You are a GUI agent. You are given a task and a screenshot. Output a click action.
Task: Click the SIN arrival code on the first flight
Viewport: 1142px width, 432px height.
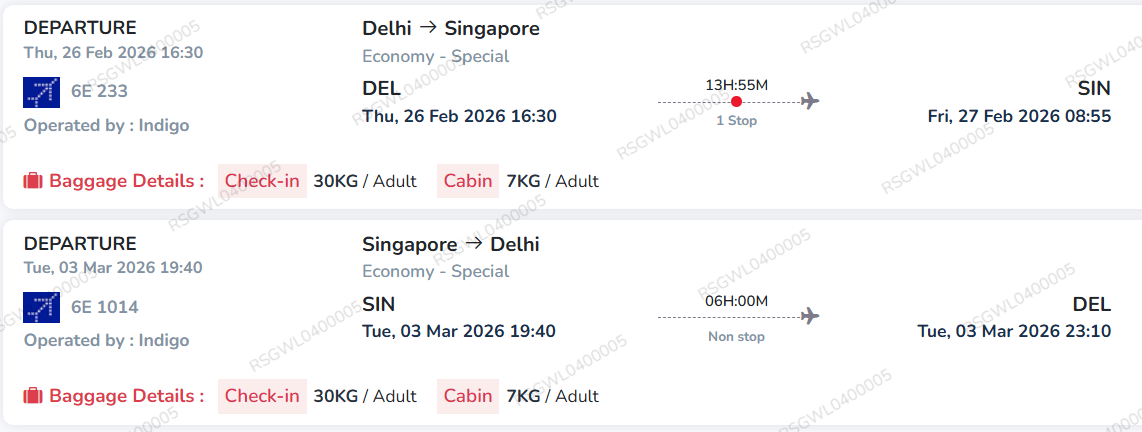pos(1094,89)
